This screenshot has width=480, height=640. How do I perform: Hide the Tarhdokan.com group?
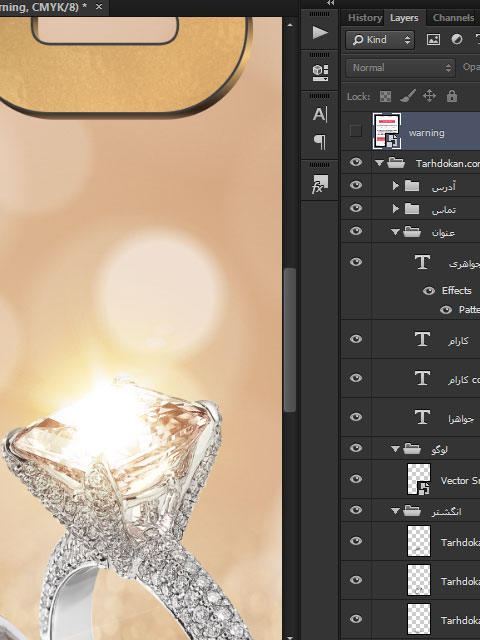pyautogui.click(x=356, y=162)
